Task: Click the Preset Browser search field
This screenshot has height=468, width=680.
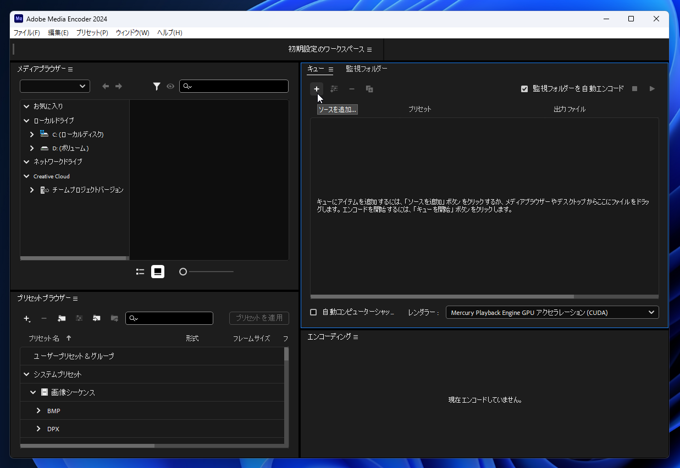Action: pos(170,318)
